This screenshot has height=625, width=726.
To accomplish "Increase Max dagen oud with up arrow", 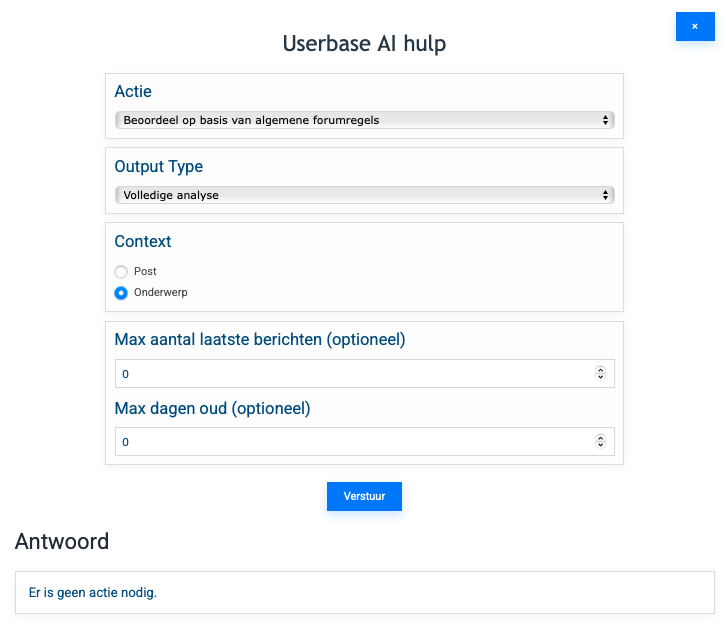I will [600, 438].
